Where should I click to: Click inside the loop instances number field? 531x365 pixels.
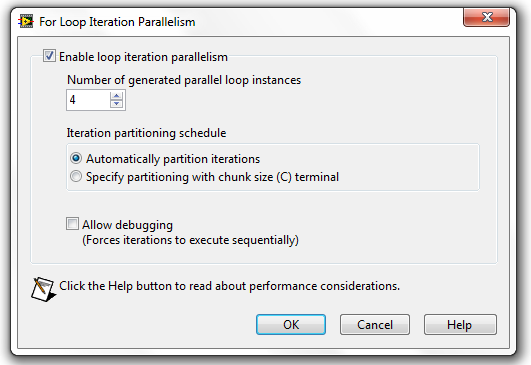88,100
